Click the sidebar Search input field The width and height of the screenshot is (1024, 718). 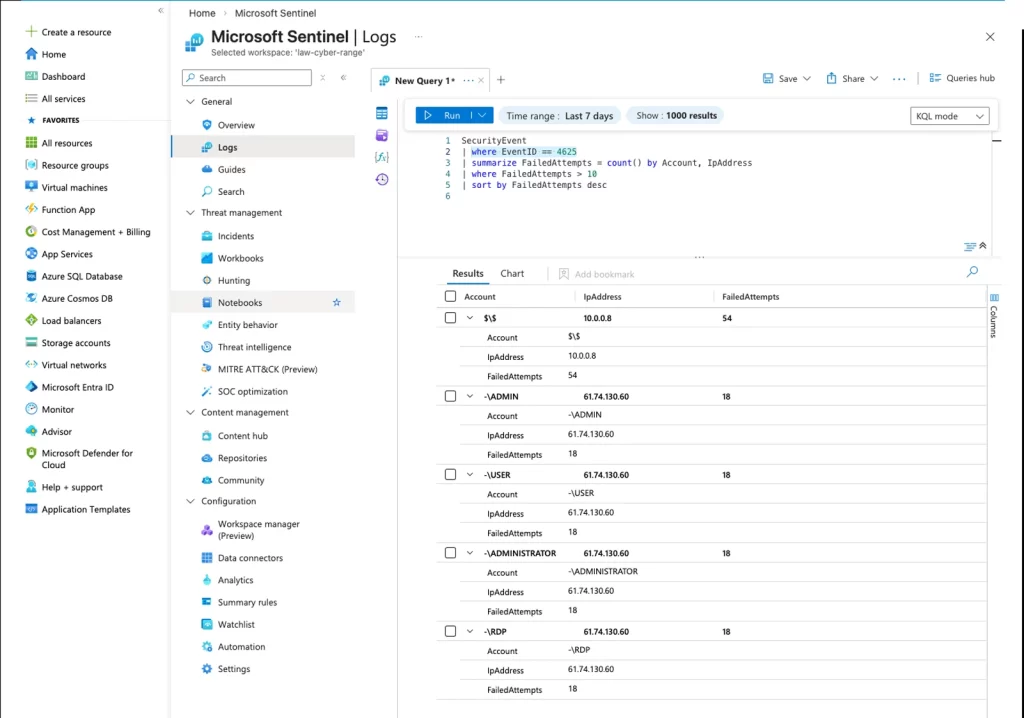pos(246,77)
